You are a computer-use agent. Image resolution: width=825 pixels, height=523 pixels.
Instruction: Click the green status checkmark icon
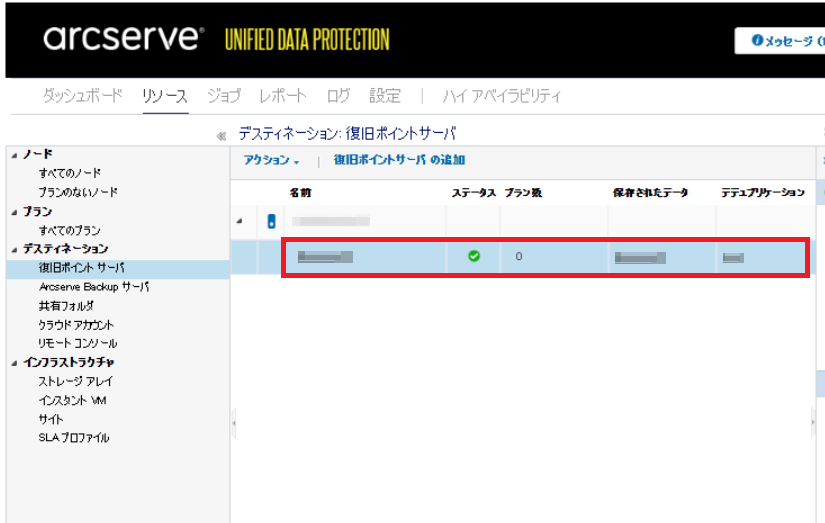point(474,256)
